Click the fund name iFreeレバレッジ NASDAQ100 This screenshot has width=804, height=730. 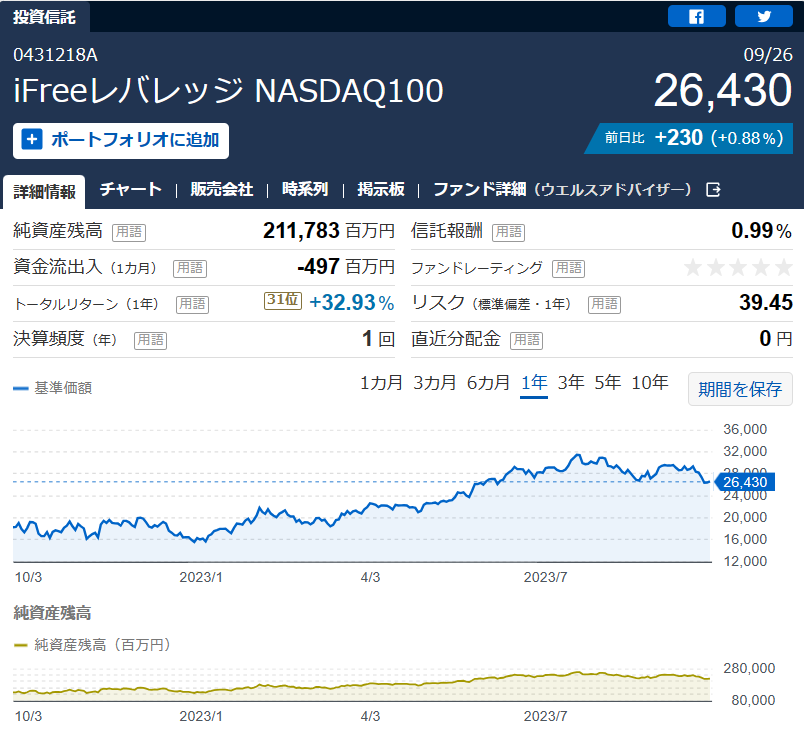pos(228,91)
